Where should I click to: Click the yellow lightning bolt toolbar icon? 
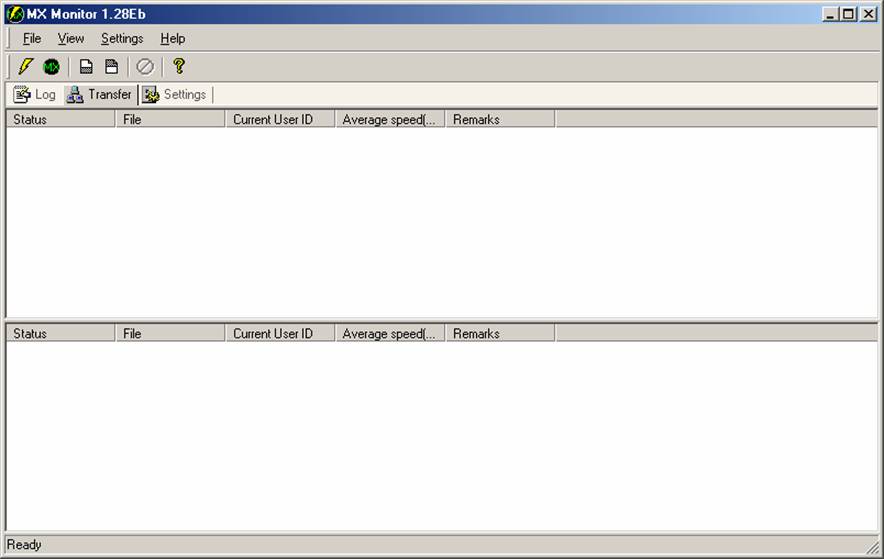(x=26, y=67)
